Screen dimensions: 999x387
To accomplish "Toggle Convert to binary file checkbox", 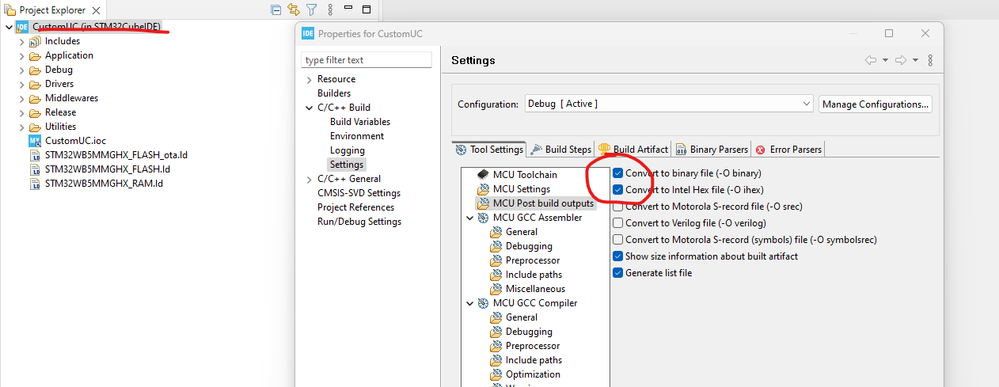I will coord(617,173).
